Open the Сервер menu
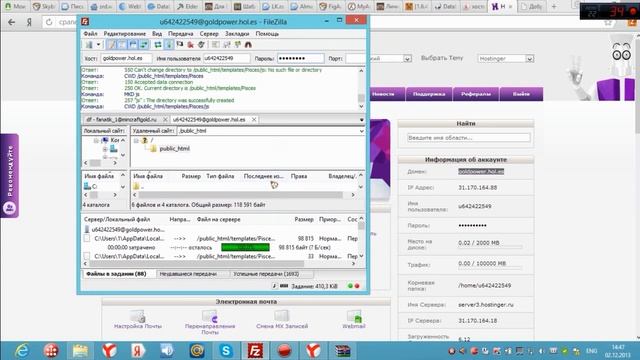This screenshot has height=360, width=640. (x=209, y=33)
